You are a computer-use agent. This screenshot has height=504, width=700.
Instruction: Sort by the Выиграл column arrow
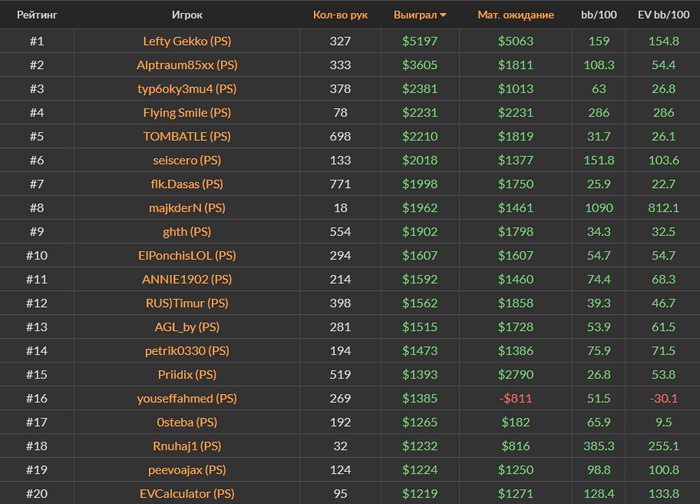[x=443, y=16]
